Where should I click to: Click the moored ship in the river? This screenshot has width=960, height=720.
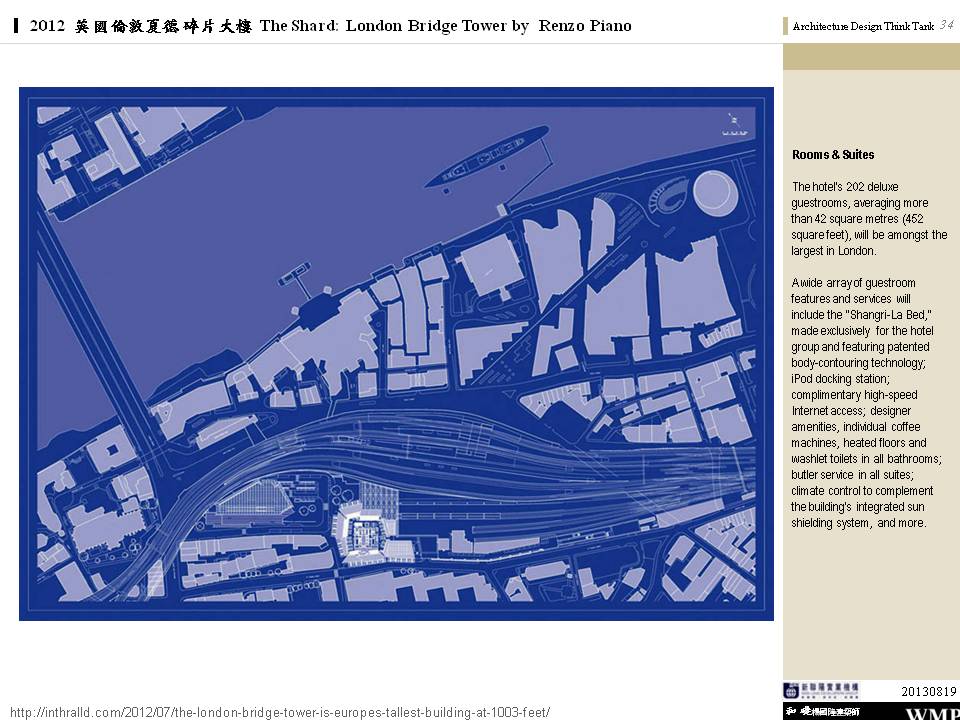click(486, 158)
